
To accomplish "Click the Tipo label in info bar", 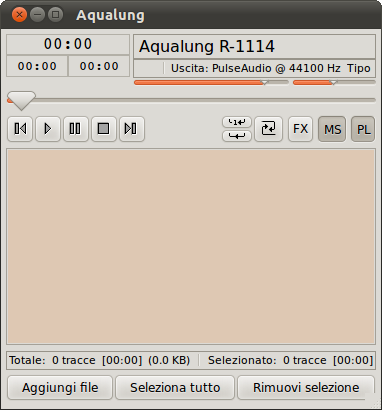I will click(x=359, y=68).
